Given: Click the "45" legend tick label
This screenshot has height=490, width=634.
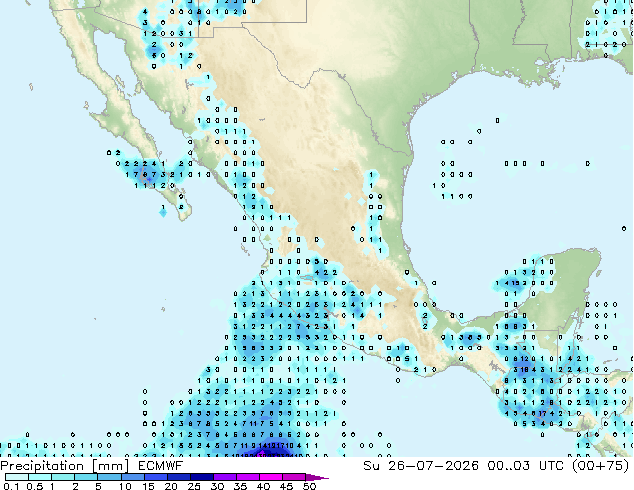Looking at the screenshot, I should tap(286, 486).
